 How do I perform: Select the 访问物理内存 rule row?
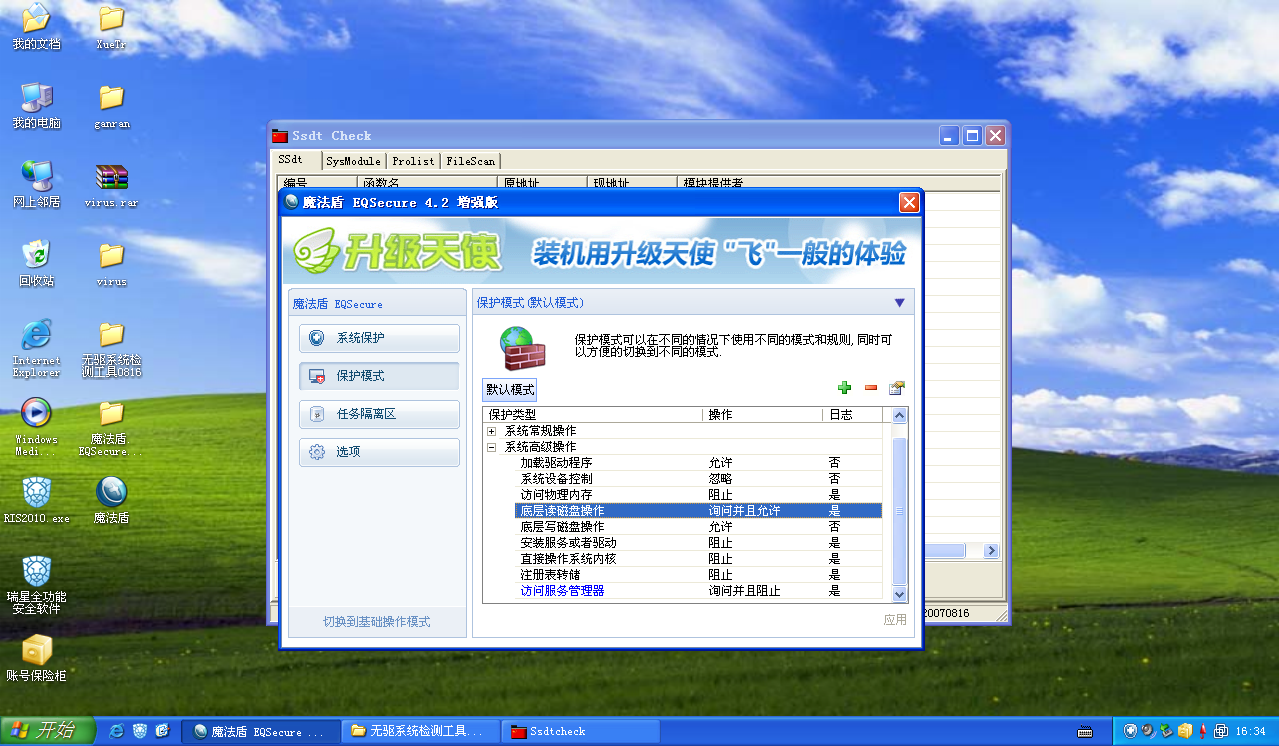point(698,495)
